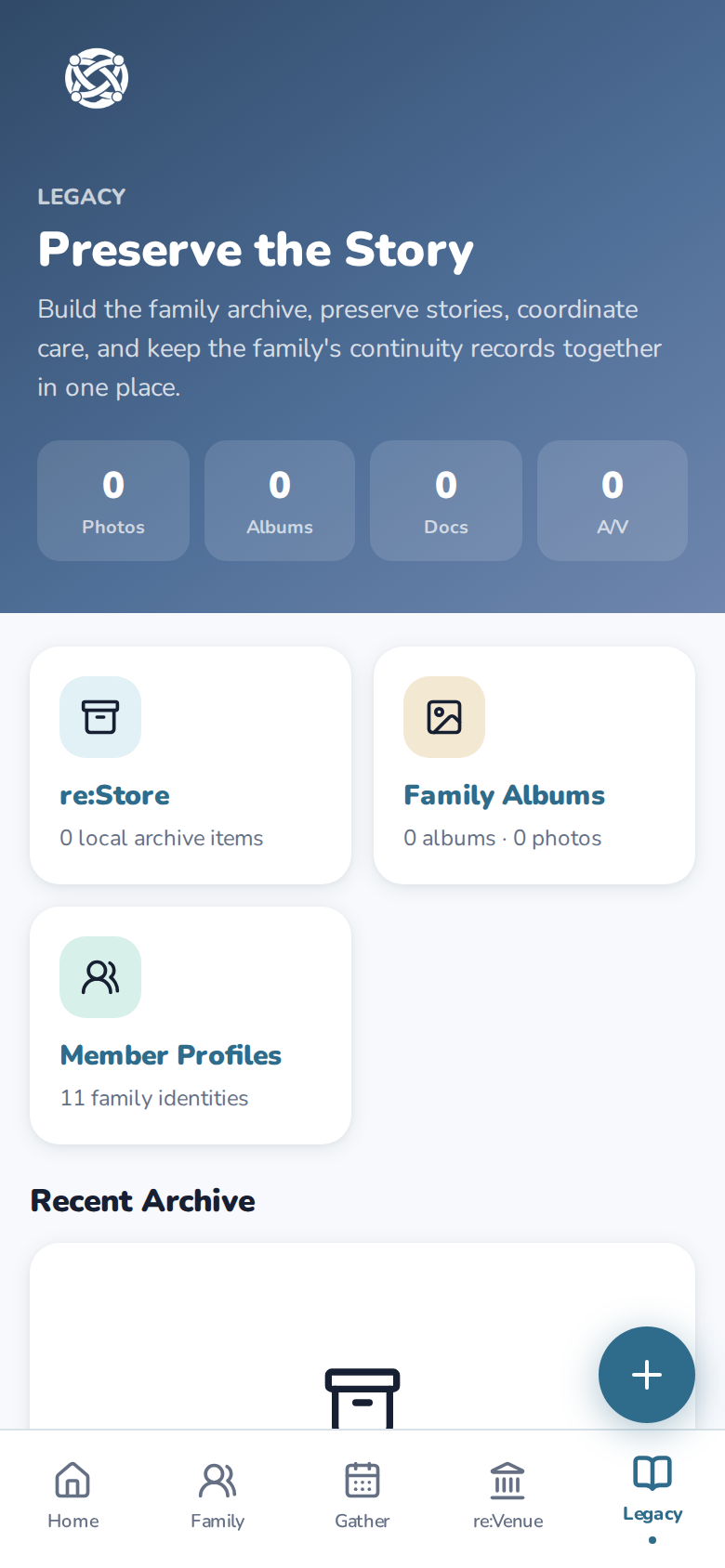Switch to the Family tab

tap(217, 1496)
